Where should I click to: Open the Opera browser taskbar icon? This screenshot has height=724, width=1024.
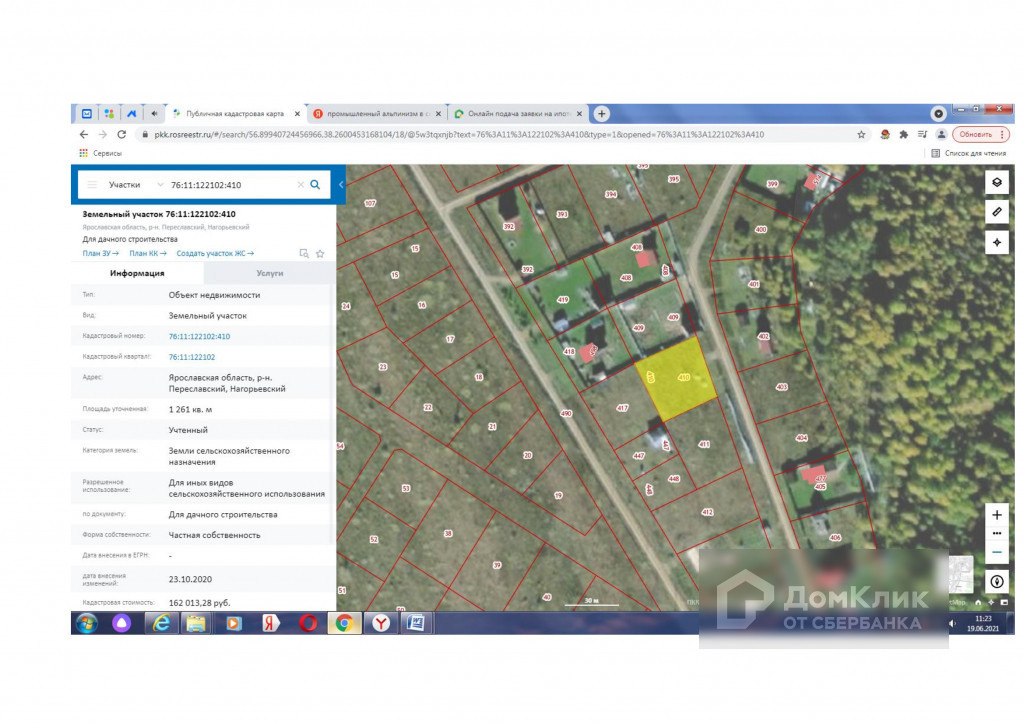(x=308, y=623)
